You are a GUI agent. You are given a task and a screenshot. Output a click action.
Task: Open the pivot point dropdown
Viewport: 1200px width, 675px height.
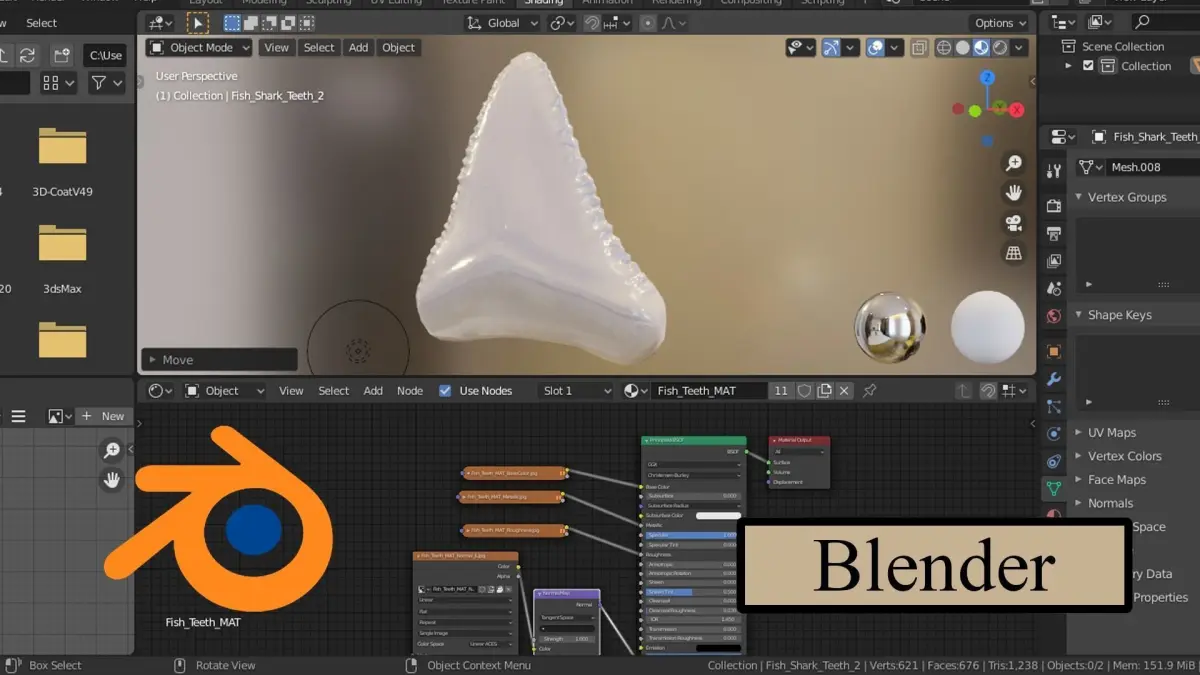click(563, 23)
